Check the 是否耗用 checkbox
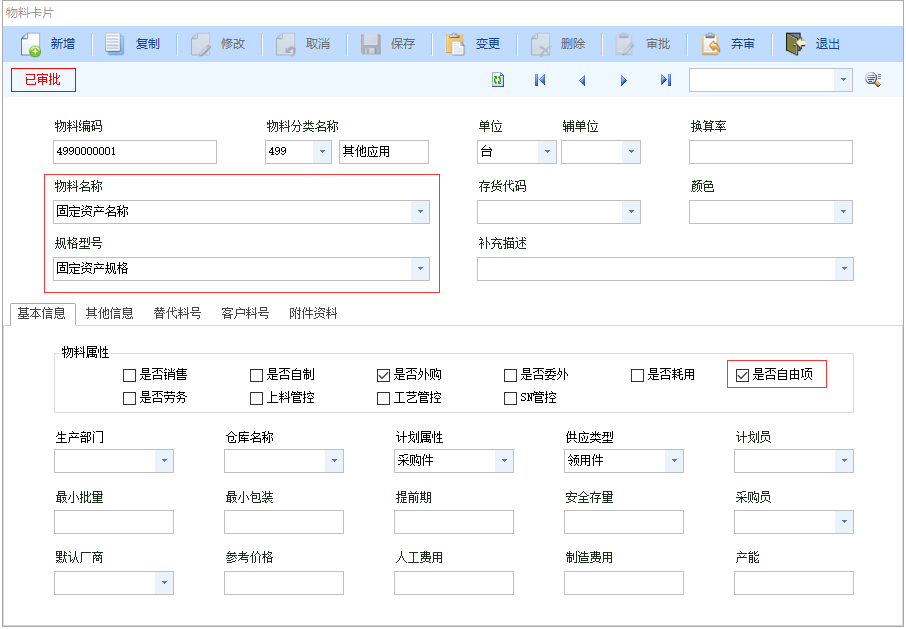 [637, 375]
